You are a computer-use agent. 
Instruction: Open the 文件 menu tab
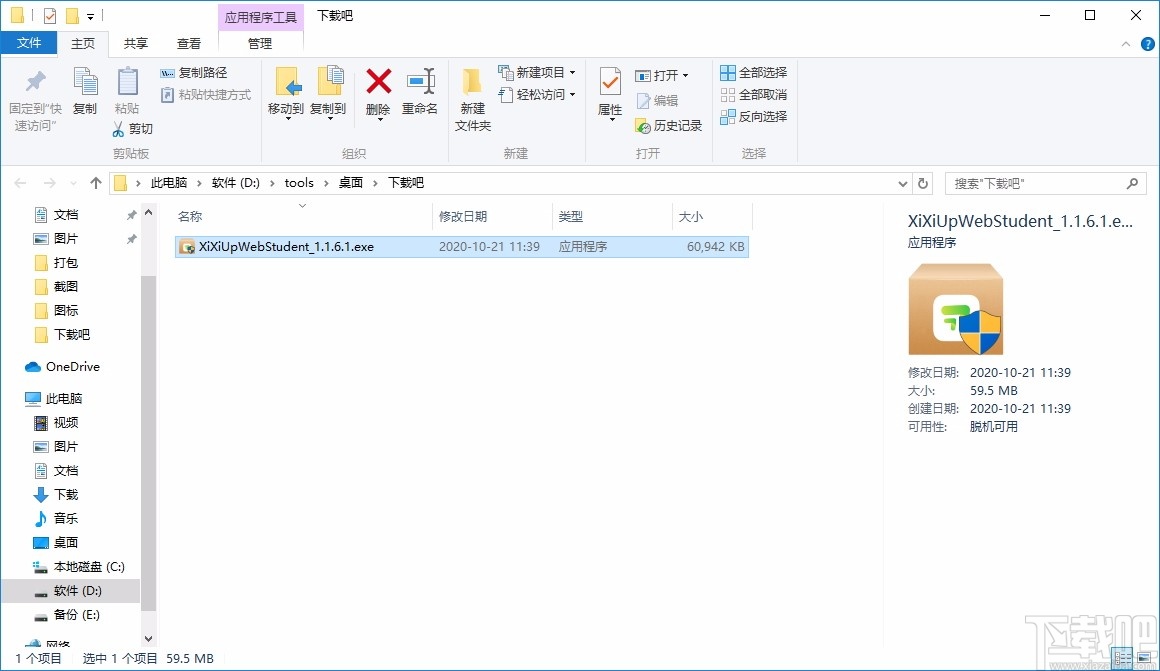click(29, 43)
